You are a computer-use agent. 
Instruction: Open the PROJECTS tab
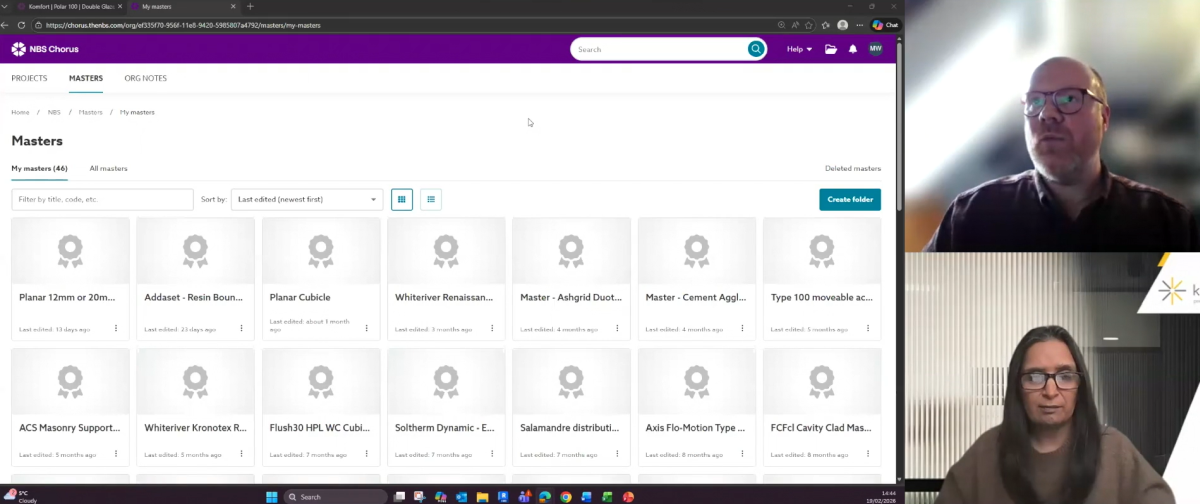pyautogui.click(x=29, y=78)
